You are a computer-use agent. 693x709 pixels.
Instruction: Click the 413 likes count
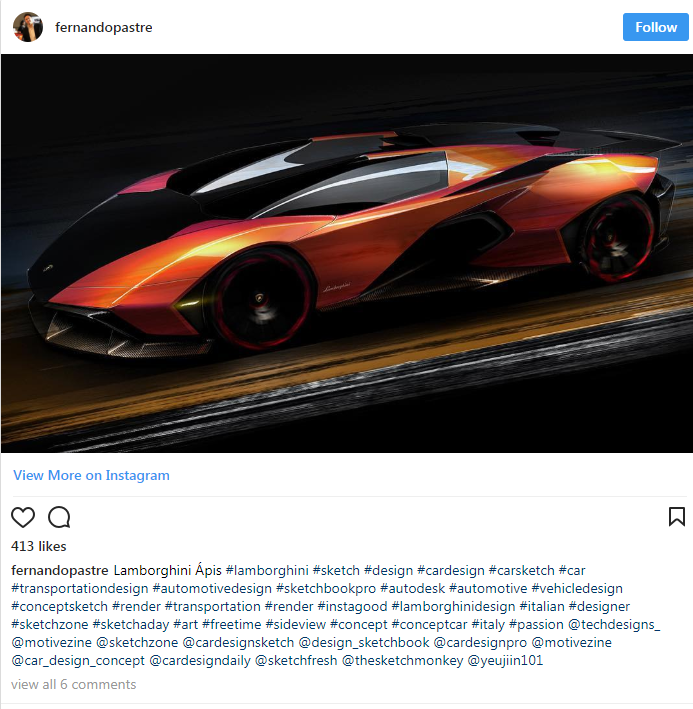click(x=39, y=546)
